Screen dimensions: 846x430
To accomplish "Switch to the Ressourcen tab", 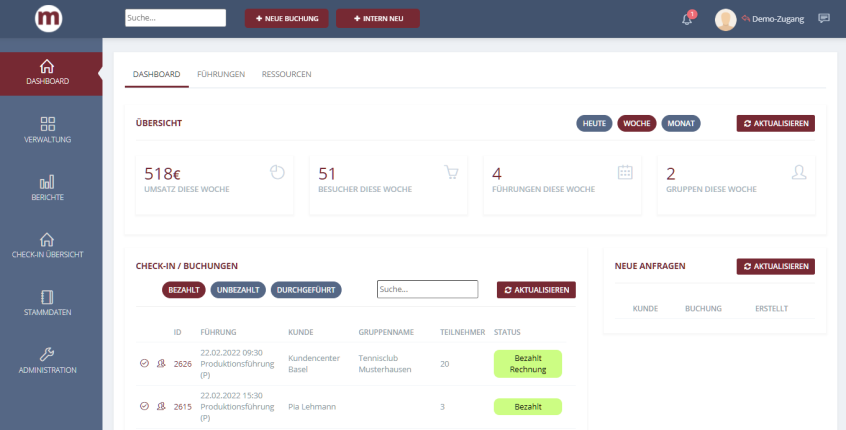I will pos(286,74).
